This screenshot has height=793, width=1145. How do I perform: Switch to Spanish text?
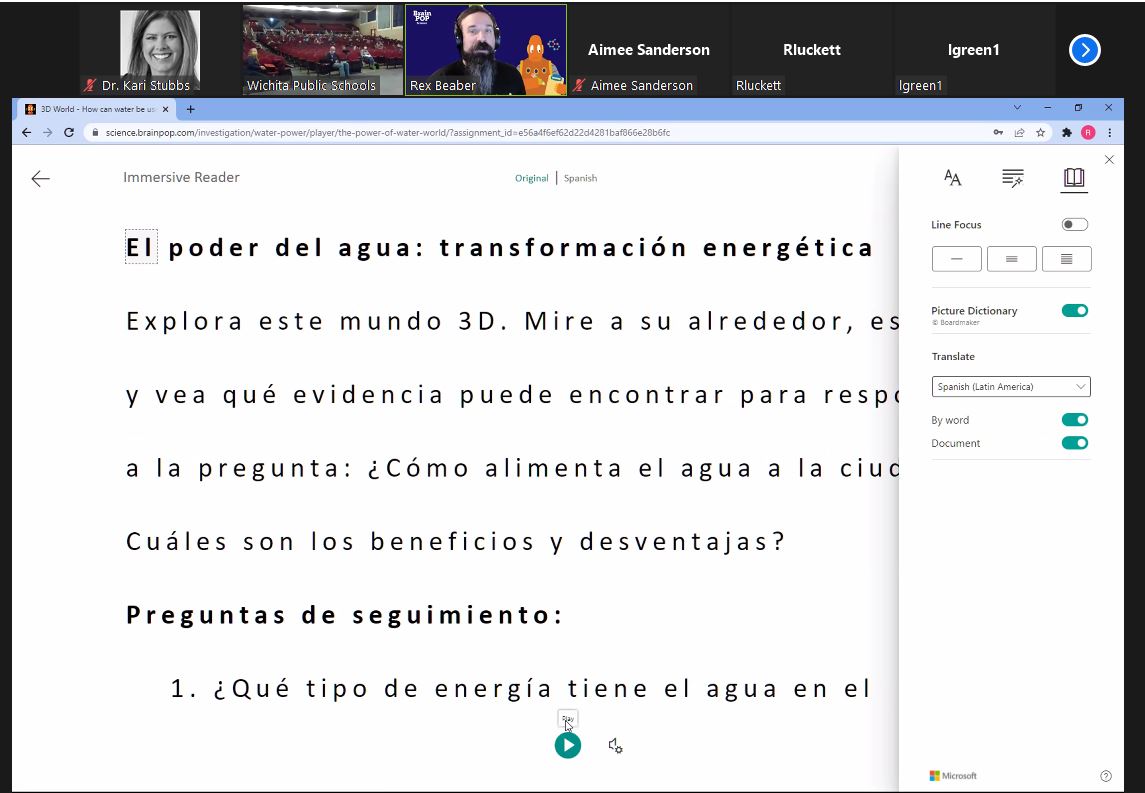point(581,178)
